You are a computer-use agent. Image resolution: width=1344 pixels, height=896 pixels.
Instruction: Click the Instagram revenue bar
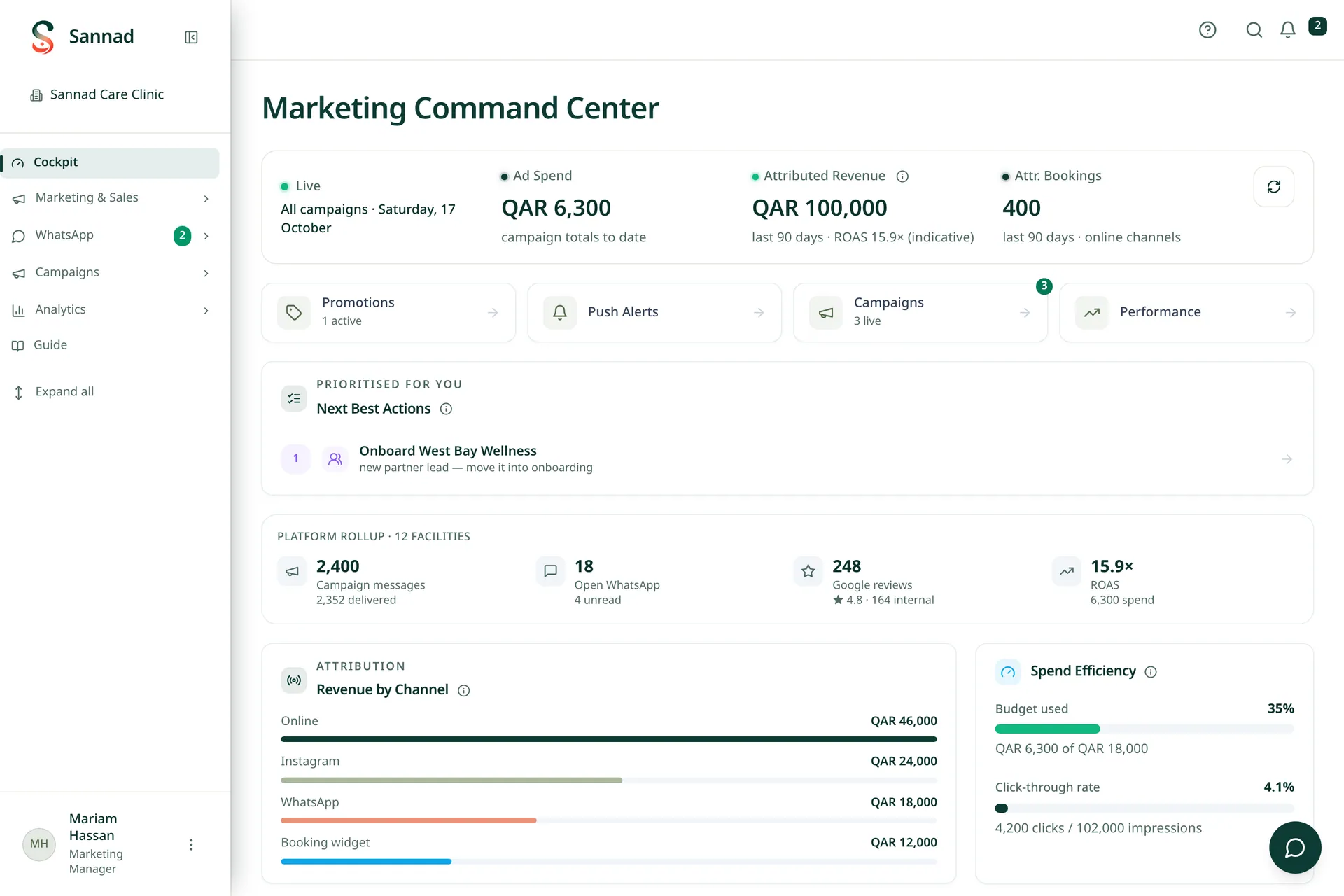point(609,780)
